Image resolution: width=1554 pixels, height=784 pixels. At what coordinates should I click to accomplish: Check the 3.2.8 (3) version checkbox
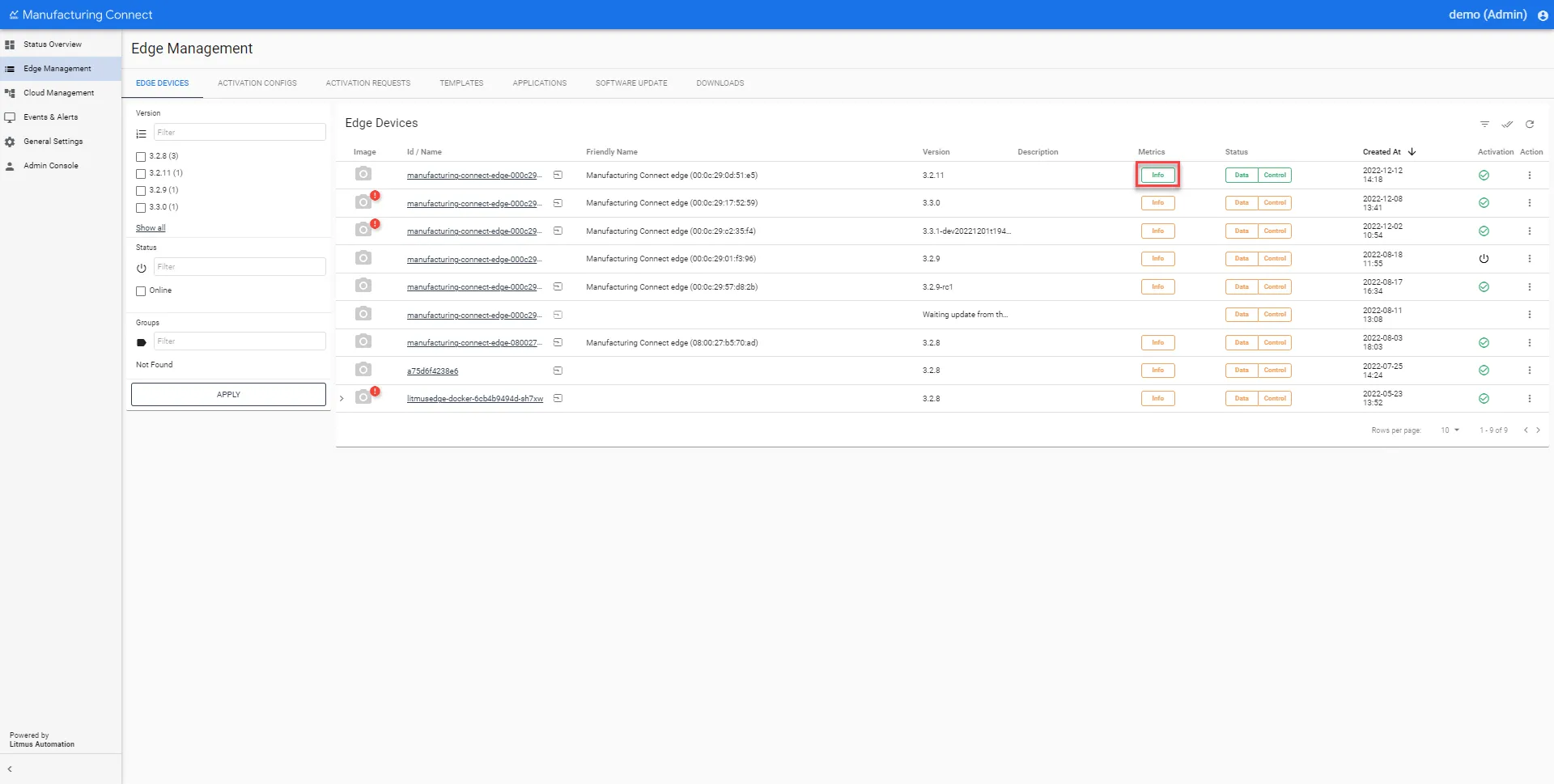click(141, 157)
